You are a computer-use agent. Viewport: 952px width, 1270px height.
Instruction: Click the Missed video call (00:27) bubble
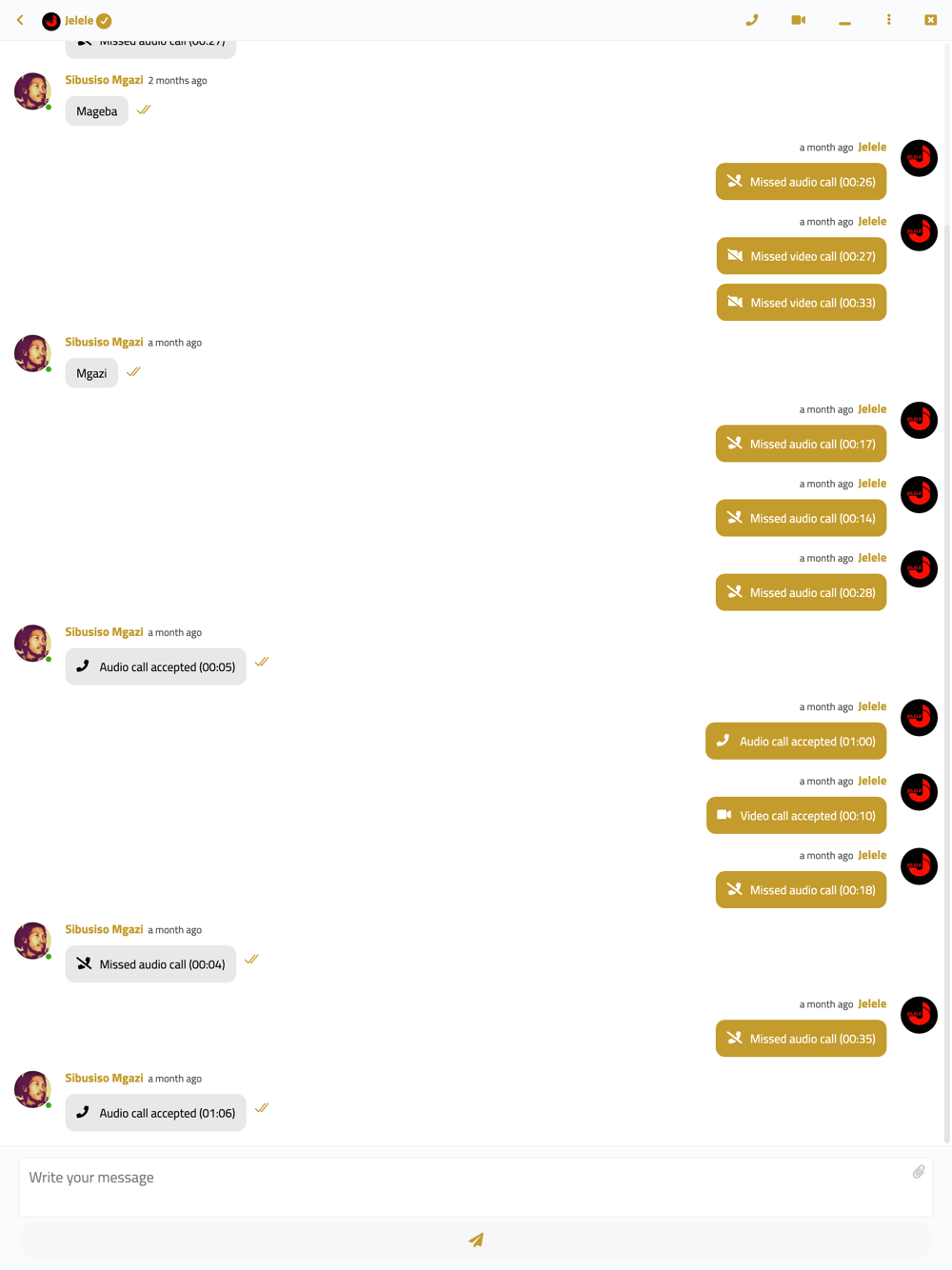click(x=802, y=256)
